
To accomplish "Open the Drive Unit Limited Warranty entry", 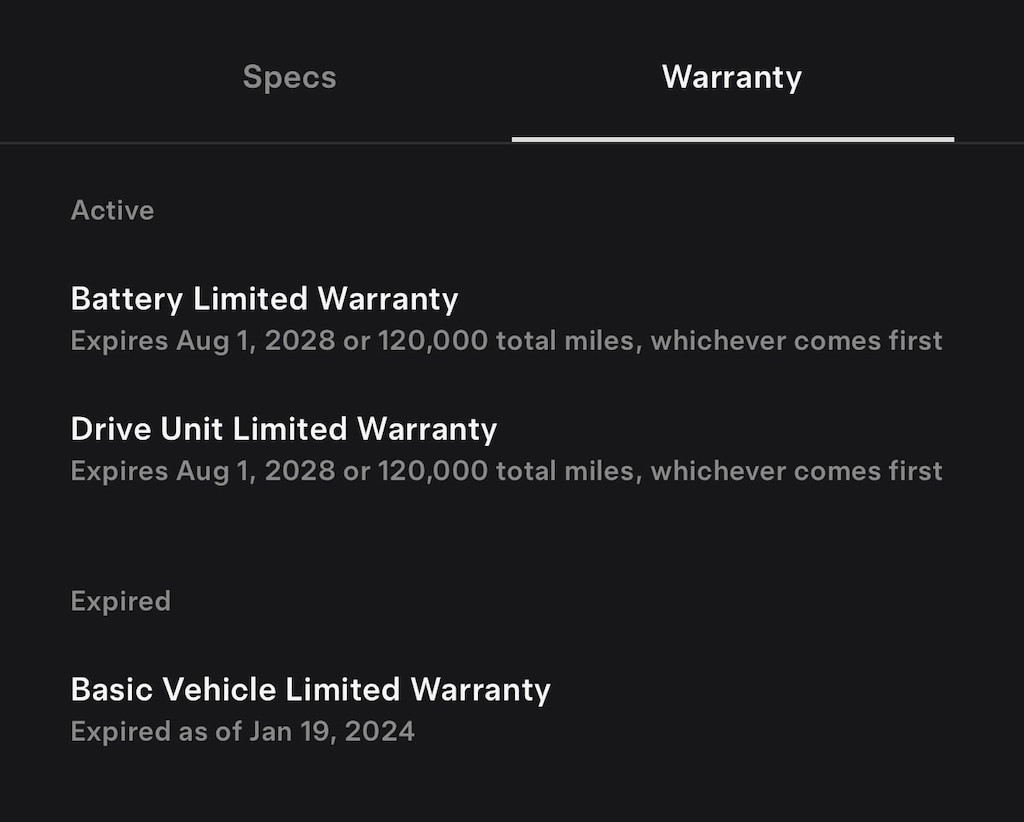I will pos(283,429).
